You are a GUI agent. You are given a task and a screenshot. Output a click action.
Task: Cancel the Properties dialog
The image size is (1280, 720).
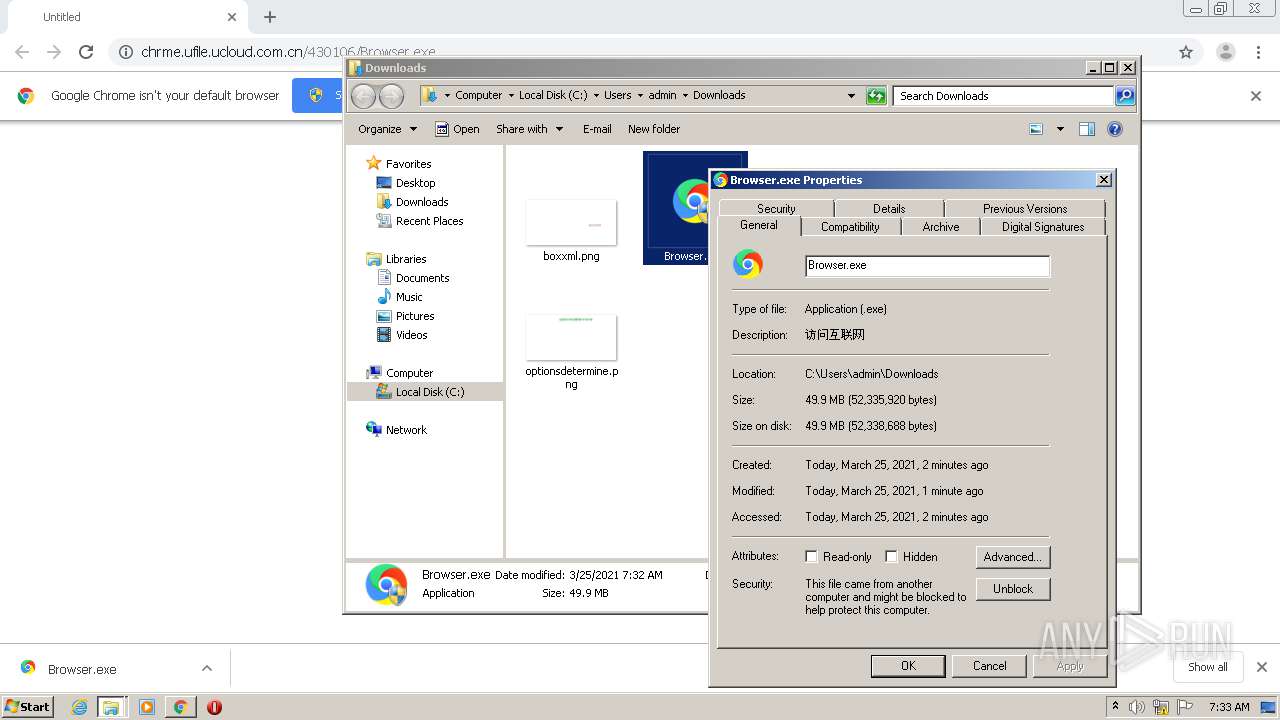pos(990,666)
